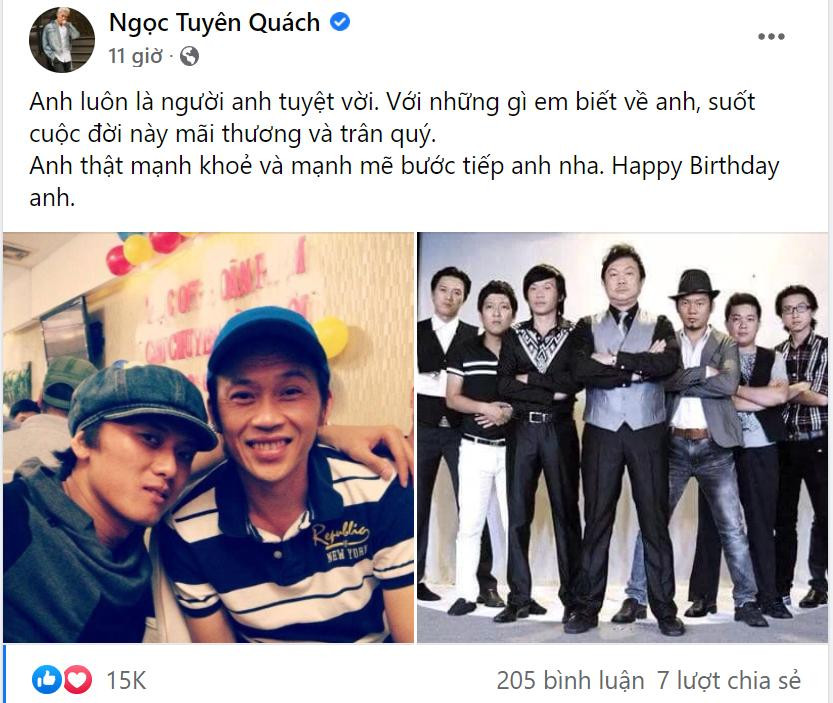Open the 205 bình luận comments
This screenshot has height=703, width=833.
[x=570, y=681]
